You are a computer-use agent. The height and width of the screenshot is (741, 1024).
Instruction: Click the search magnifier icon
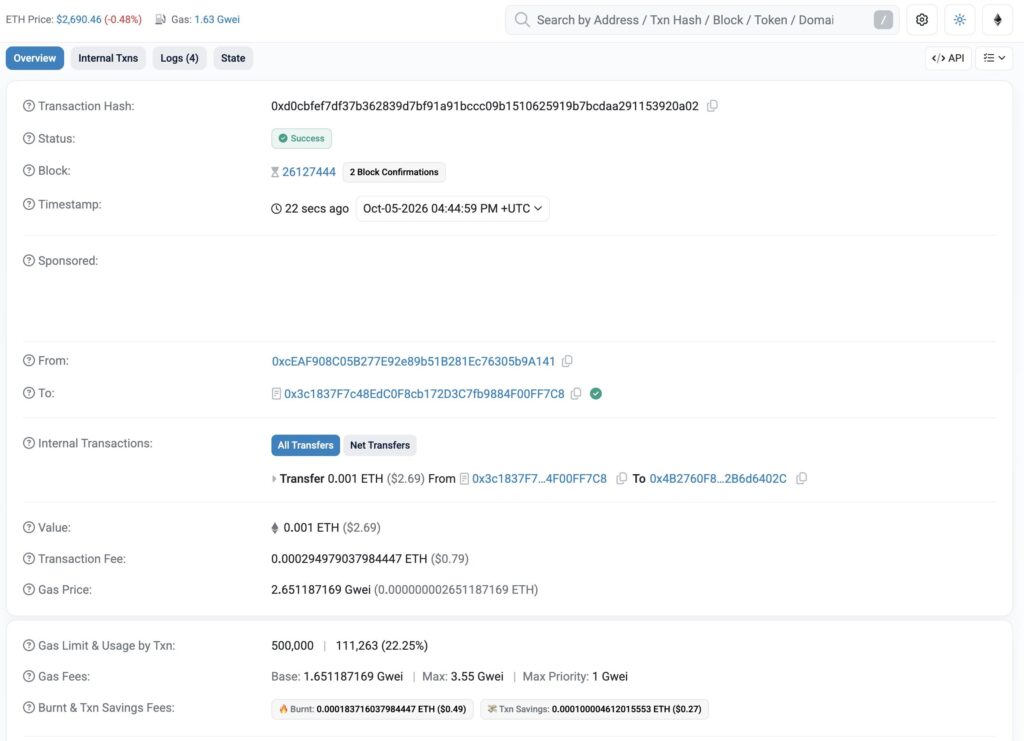coord(522,20)
